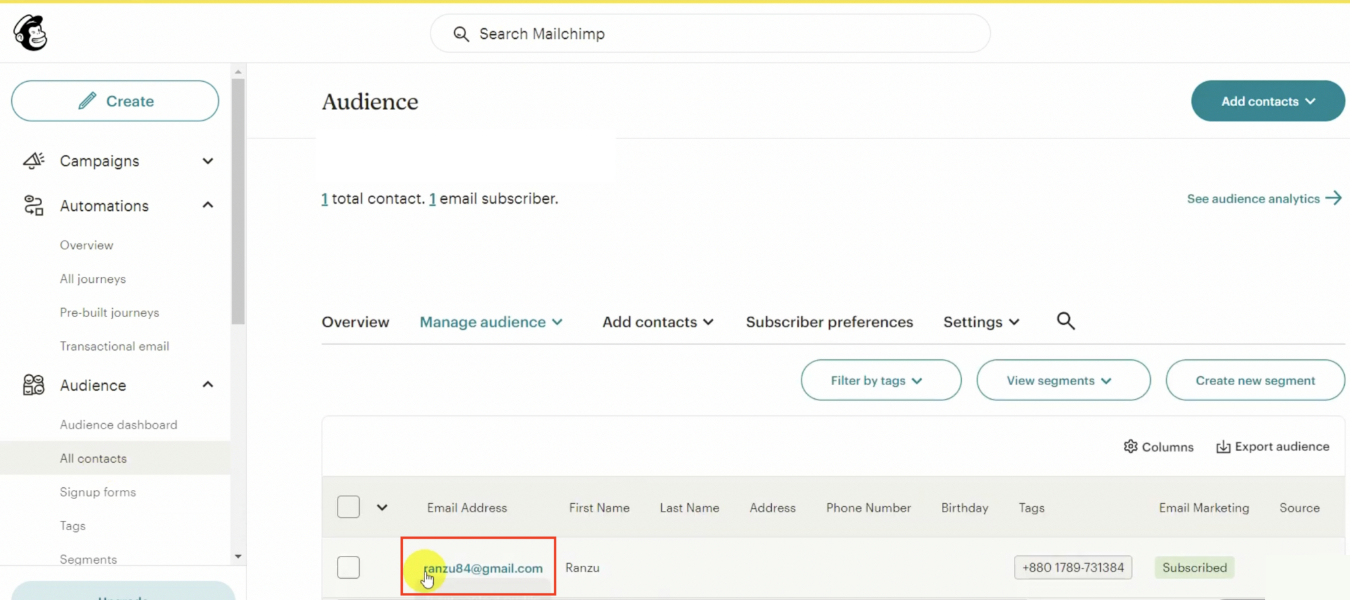Open Signup forms in sidebar

pyautogui.click(x=98, y=492)
